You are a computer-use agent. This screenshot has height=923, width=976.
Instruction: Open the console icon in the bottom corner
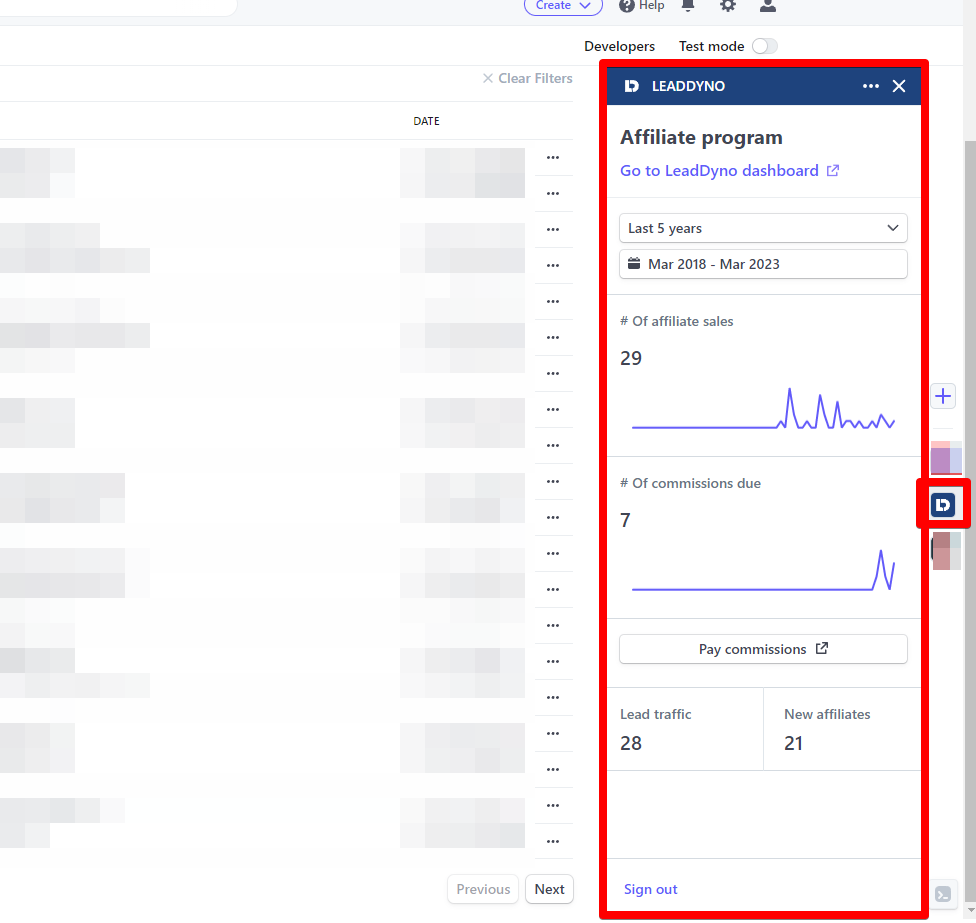(x=943, y=894)
